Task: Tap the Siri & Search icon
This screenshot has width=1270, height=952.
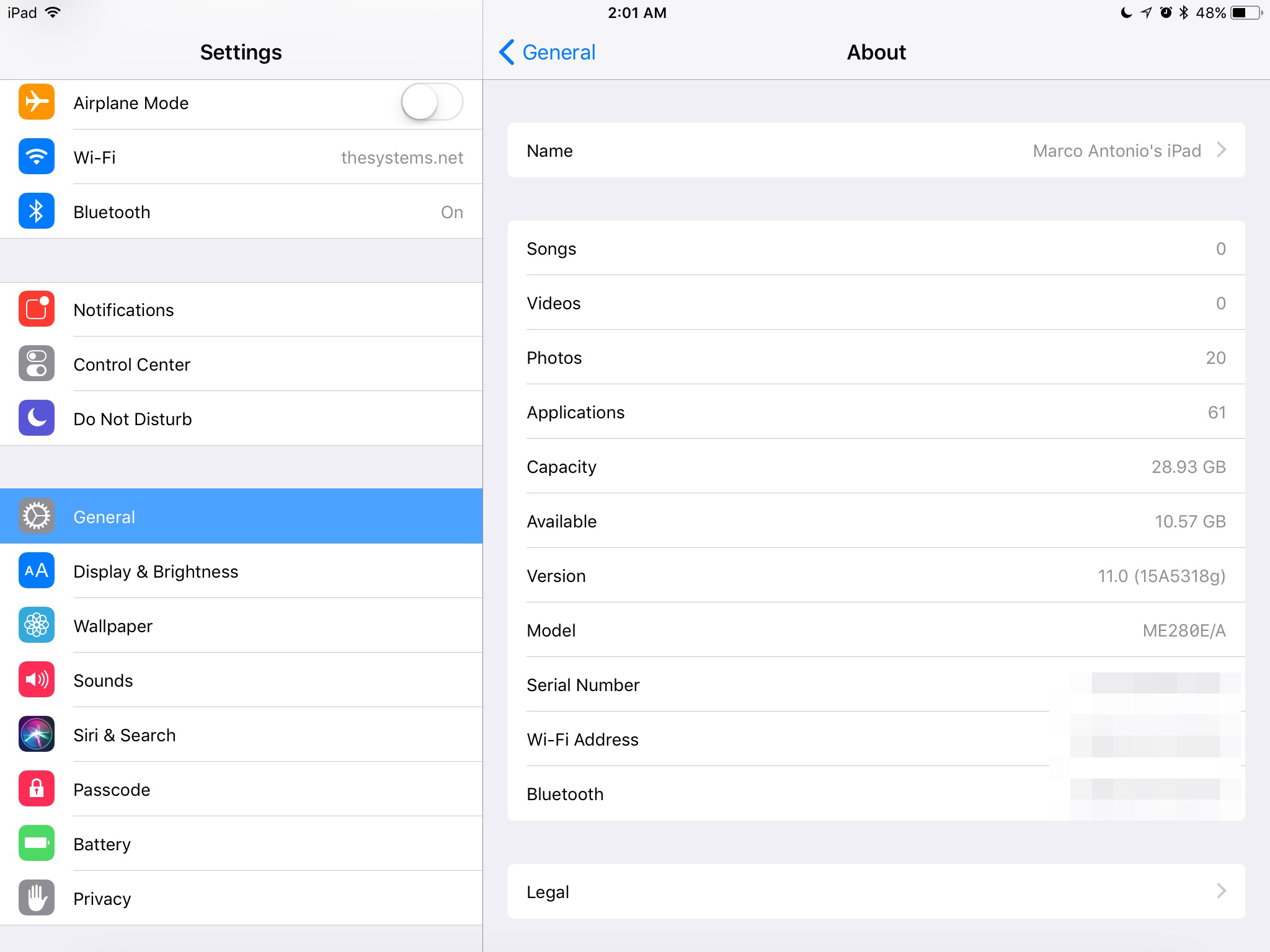Action: [x=37, y=734]
